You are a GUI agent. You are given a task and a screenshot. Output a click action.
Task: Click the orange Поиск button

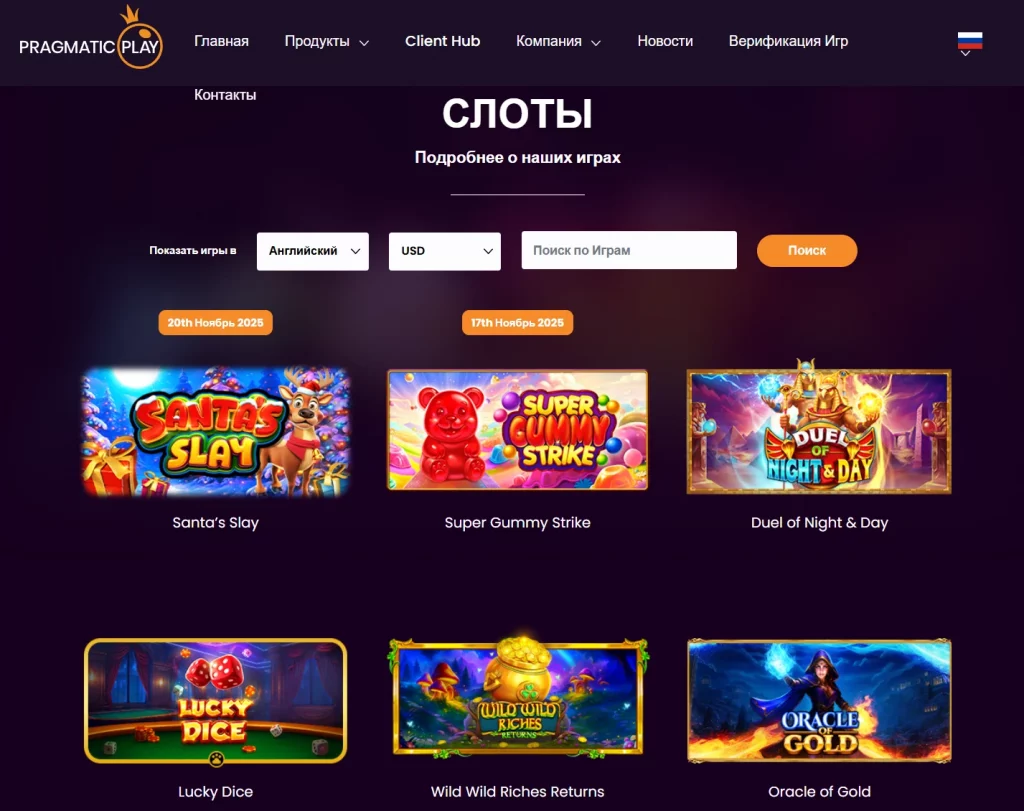tap(807, 251)
